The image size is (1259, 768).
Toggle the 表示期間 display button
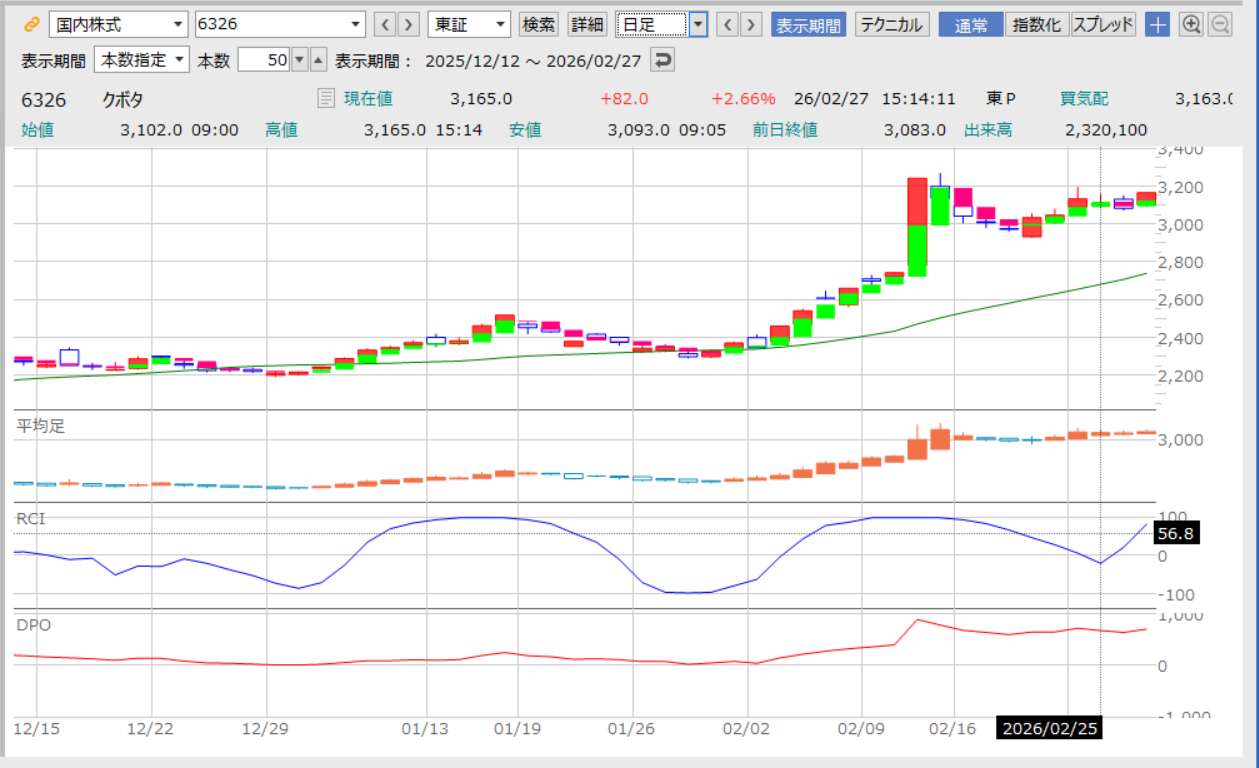pos(808,25)
